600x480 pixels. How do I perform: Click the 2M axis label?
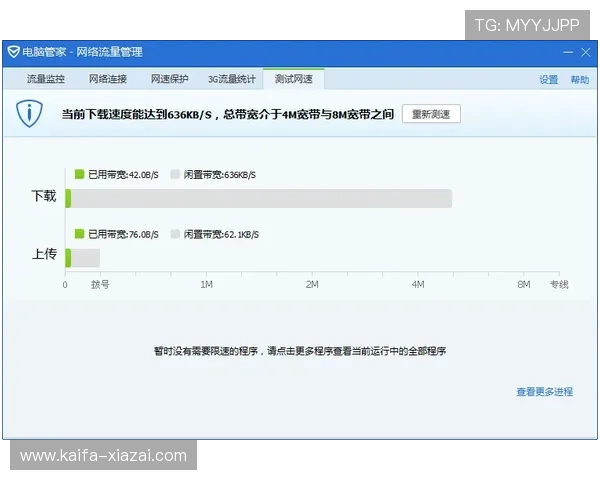[x=312, y=285]
